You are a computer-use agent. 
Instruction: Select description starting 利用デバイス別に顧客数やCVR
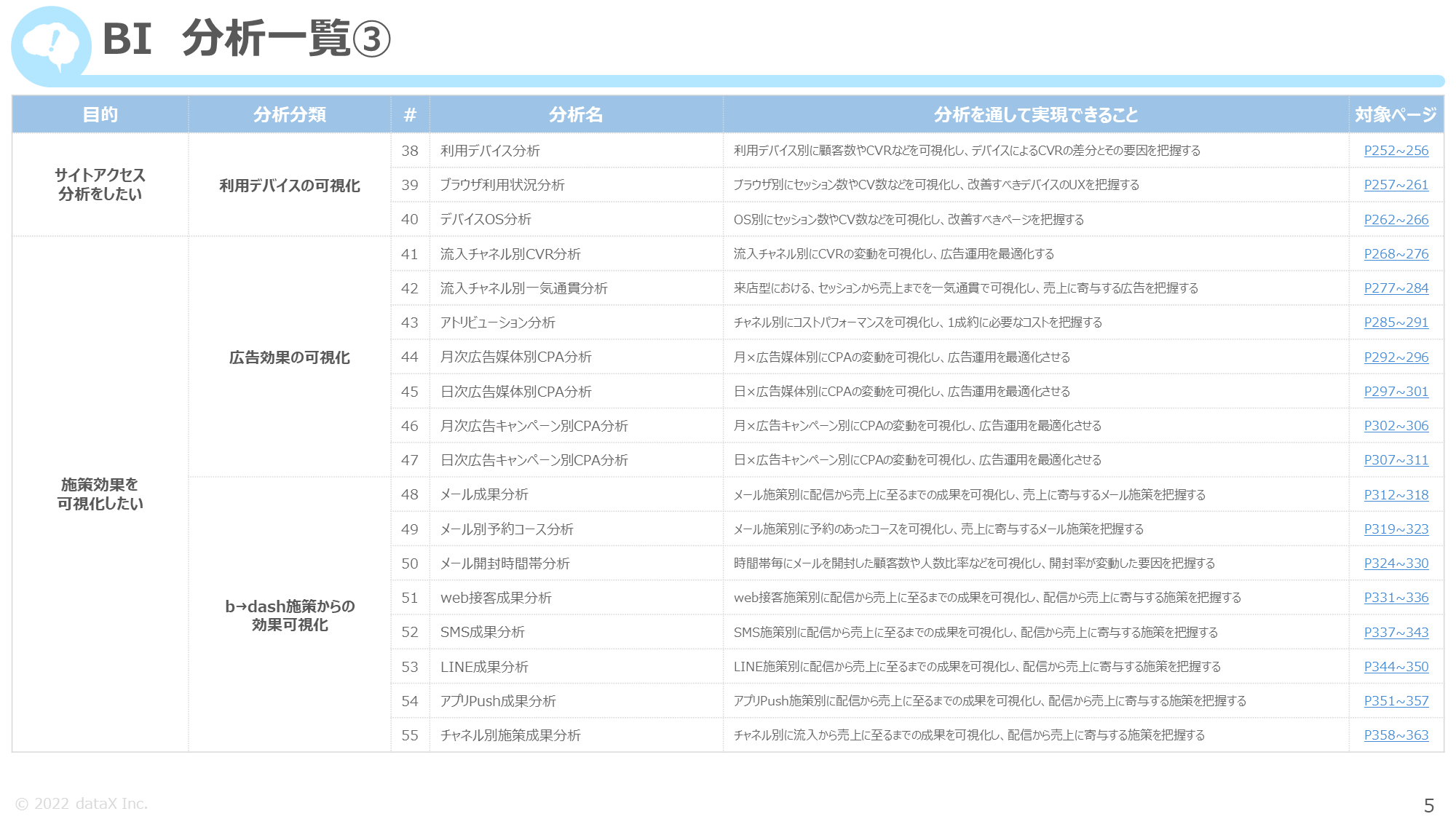(967, 151)
